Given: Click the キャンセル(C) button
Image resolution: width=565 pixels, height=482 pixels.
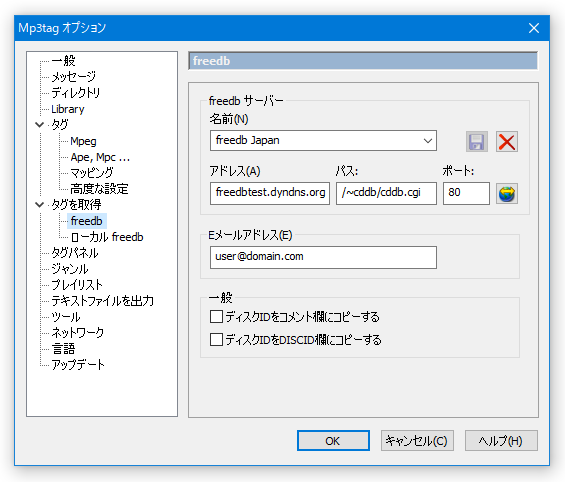Looking at the screenshot, I should [x=417, y=441].
